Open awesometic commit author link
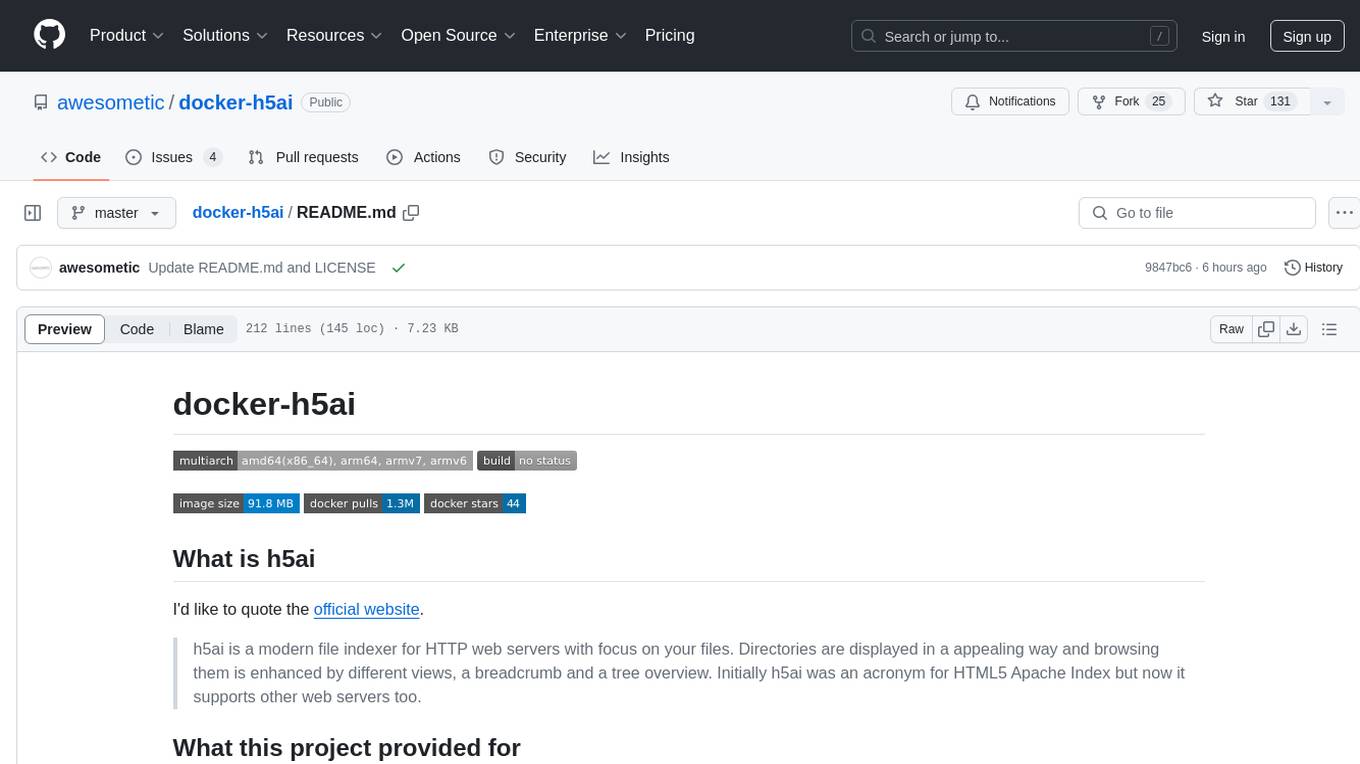The width and height of the screenshot is (1360, 764). (100, 268)
